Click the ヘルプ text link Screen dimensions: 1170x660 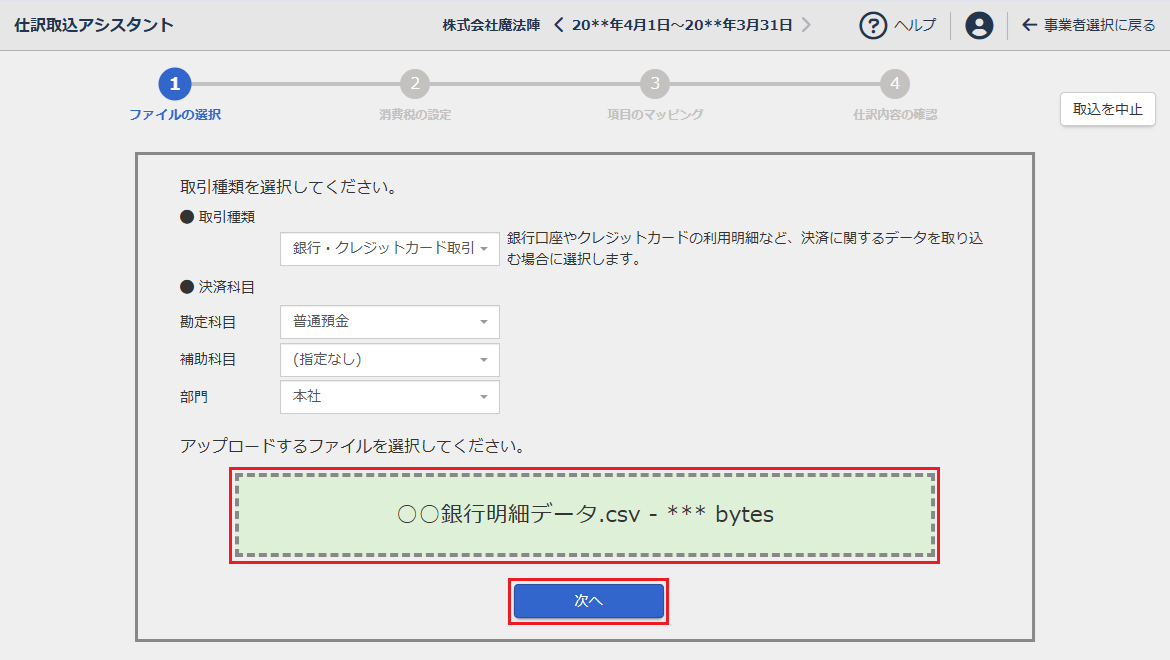tap(914, 25)
